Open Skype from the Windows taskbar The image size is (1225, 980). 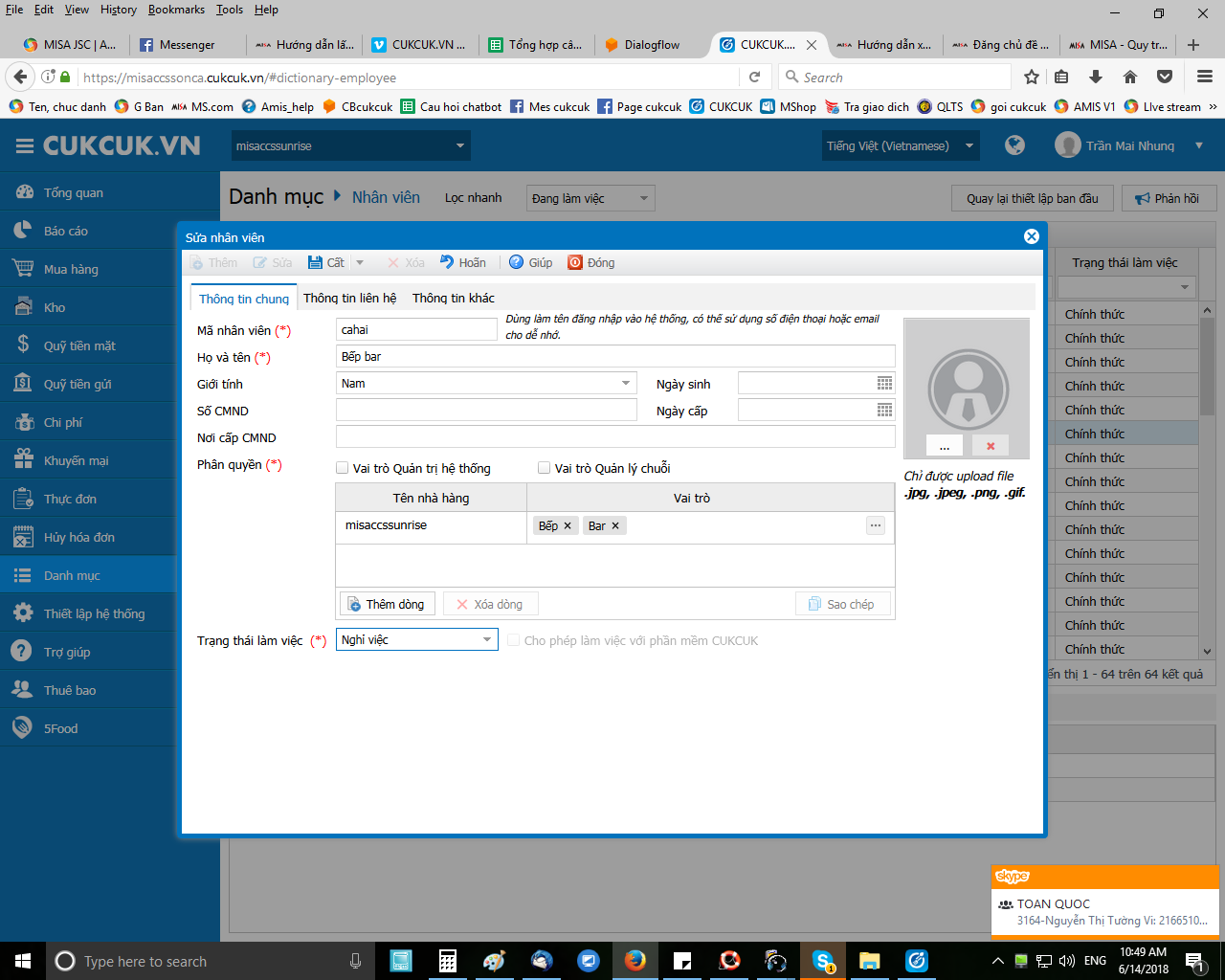tap(823, 960)
